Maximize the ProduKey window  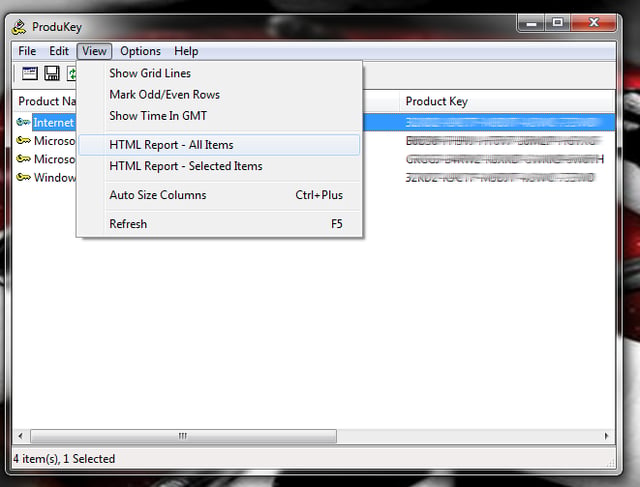coord(558,23)
